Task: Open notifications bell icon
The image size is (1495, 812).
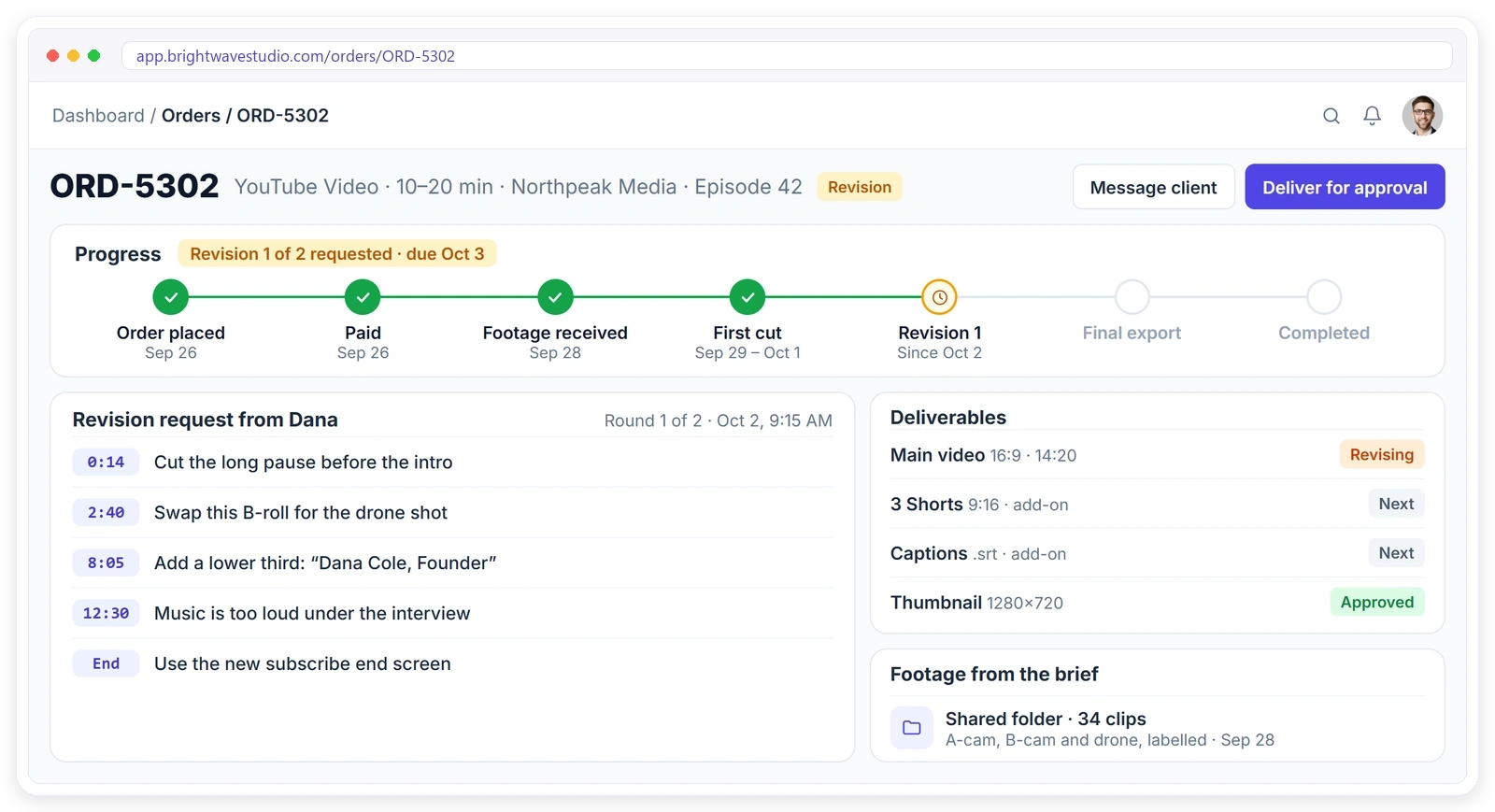Action: tap(1372, 116)
